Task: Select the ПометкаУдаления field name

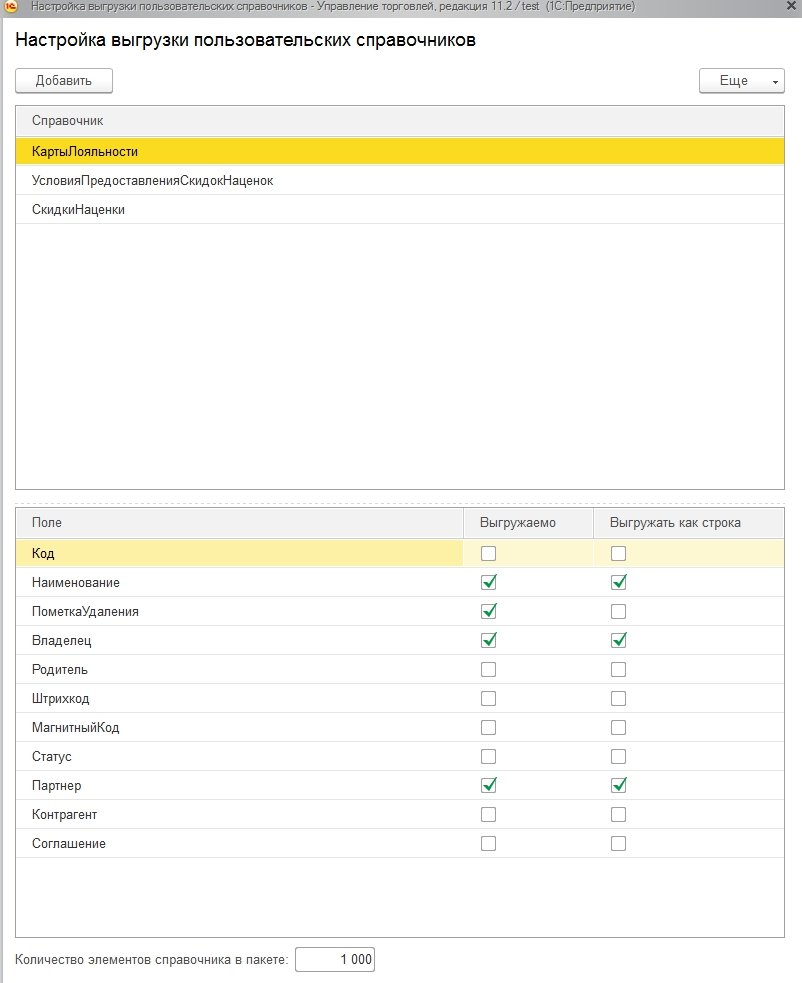Action: pos(85,611)
